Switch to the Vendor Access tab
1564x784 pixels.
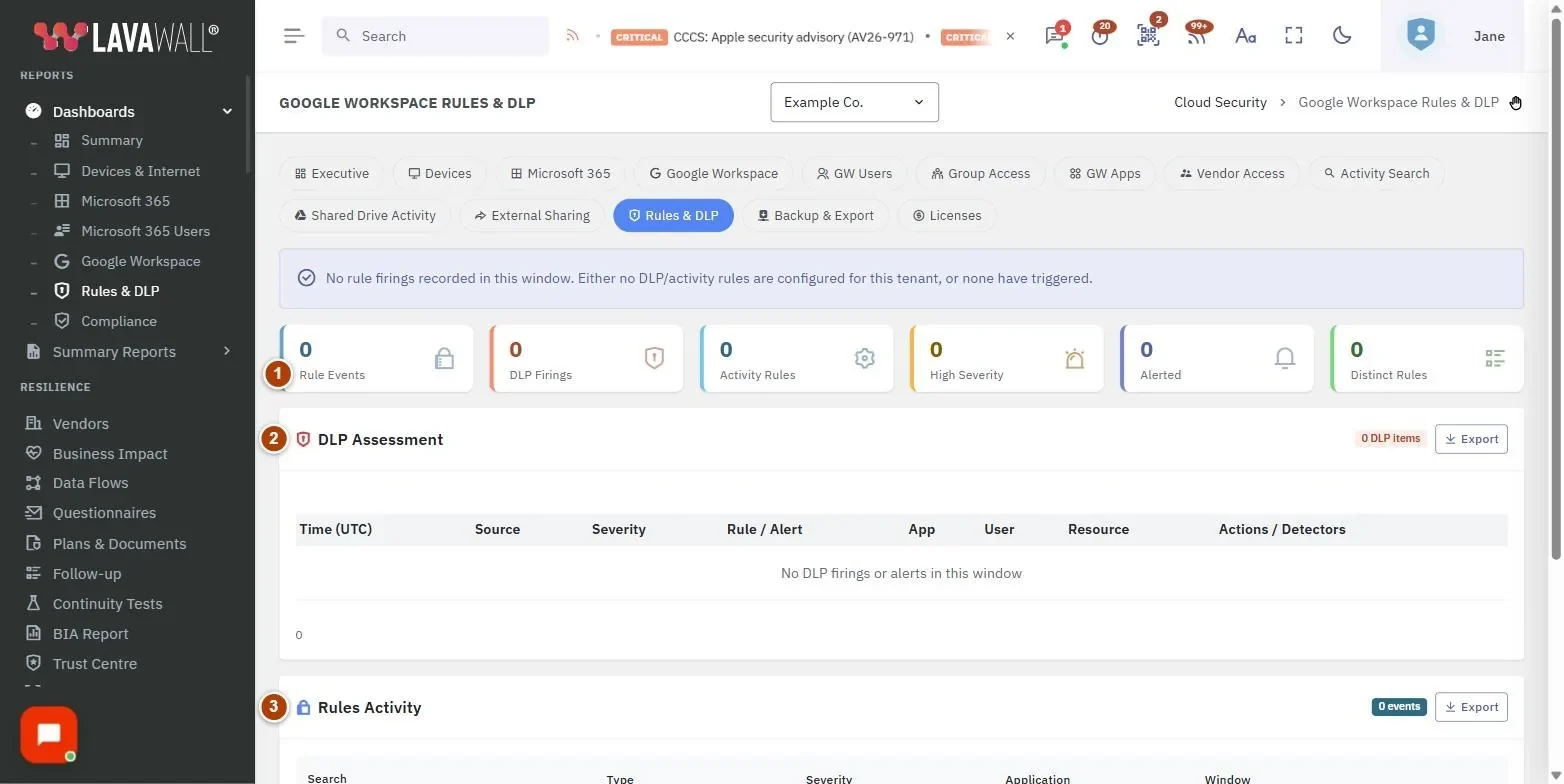pos(1232,173)
